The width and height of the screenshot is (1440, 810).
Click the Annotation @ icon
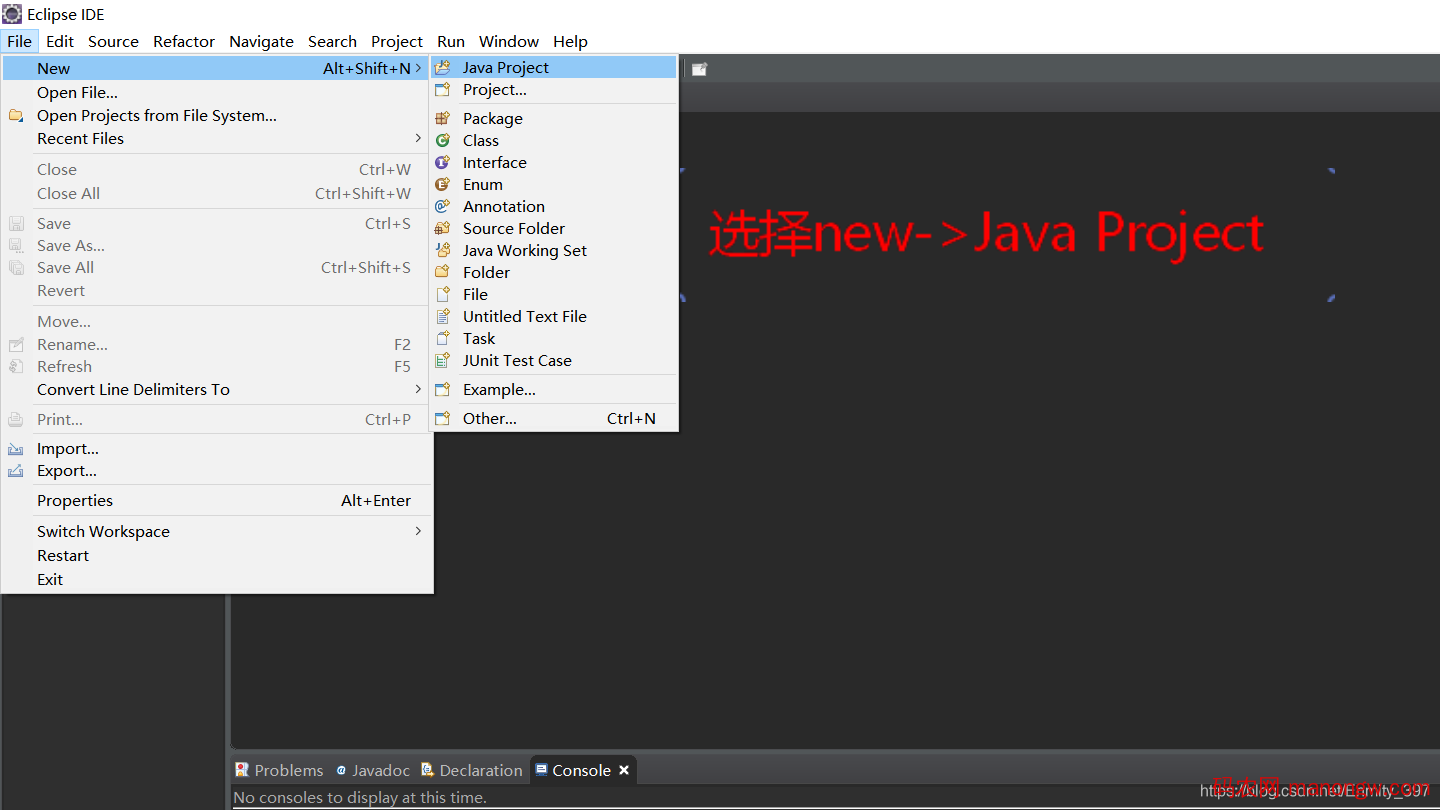(442, 206)
